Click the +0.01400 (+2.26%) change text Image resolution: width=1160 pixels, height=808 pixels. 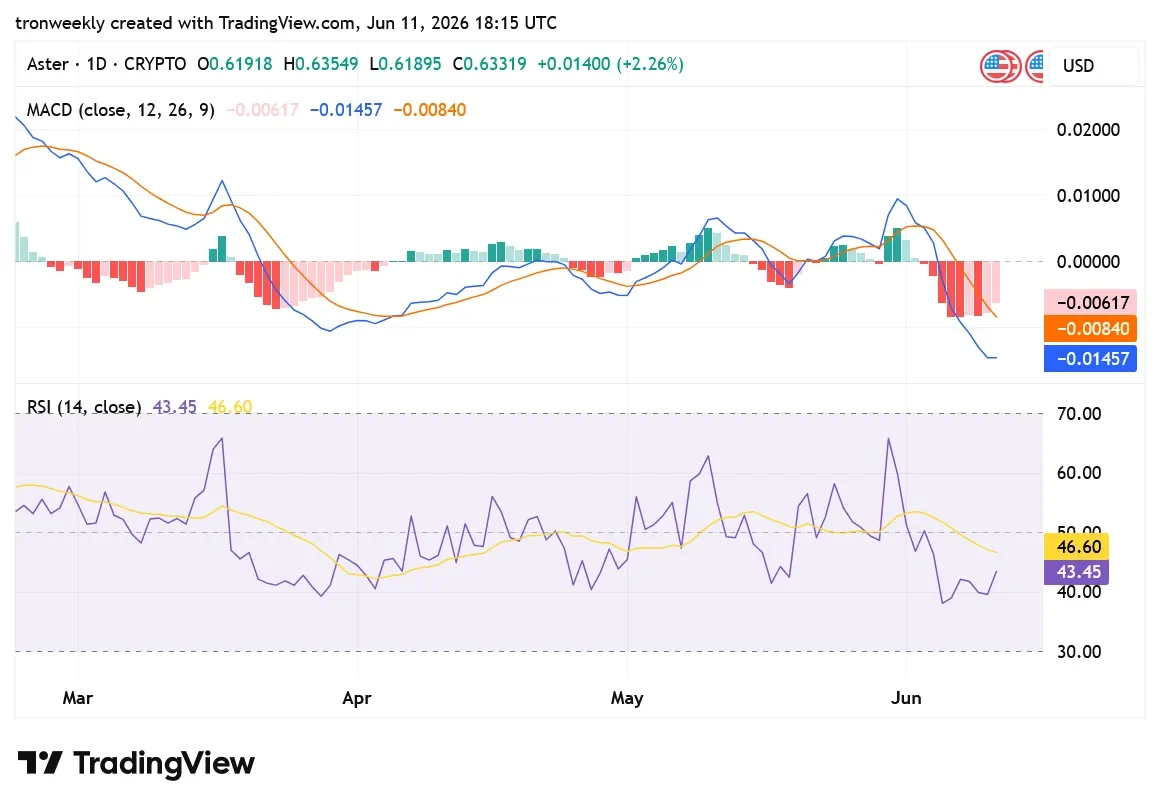click(610, 64)
